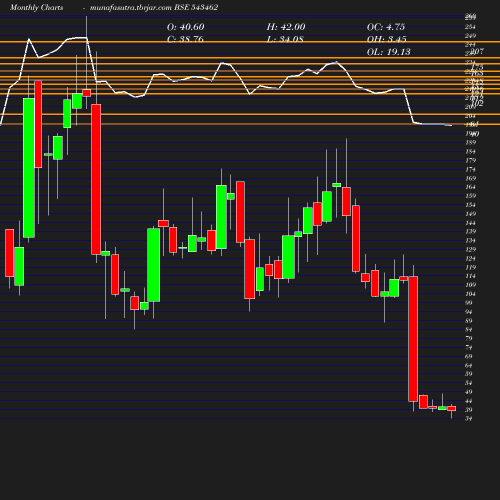Click the 144 price axis label
This screenshot has width=500, height=500.
470,223
